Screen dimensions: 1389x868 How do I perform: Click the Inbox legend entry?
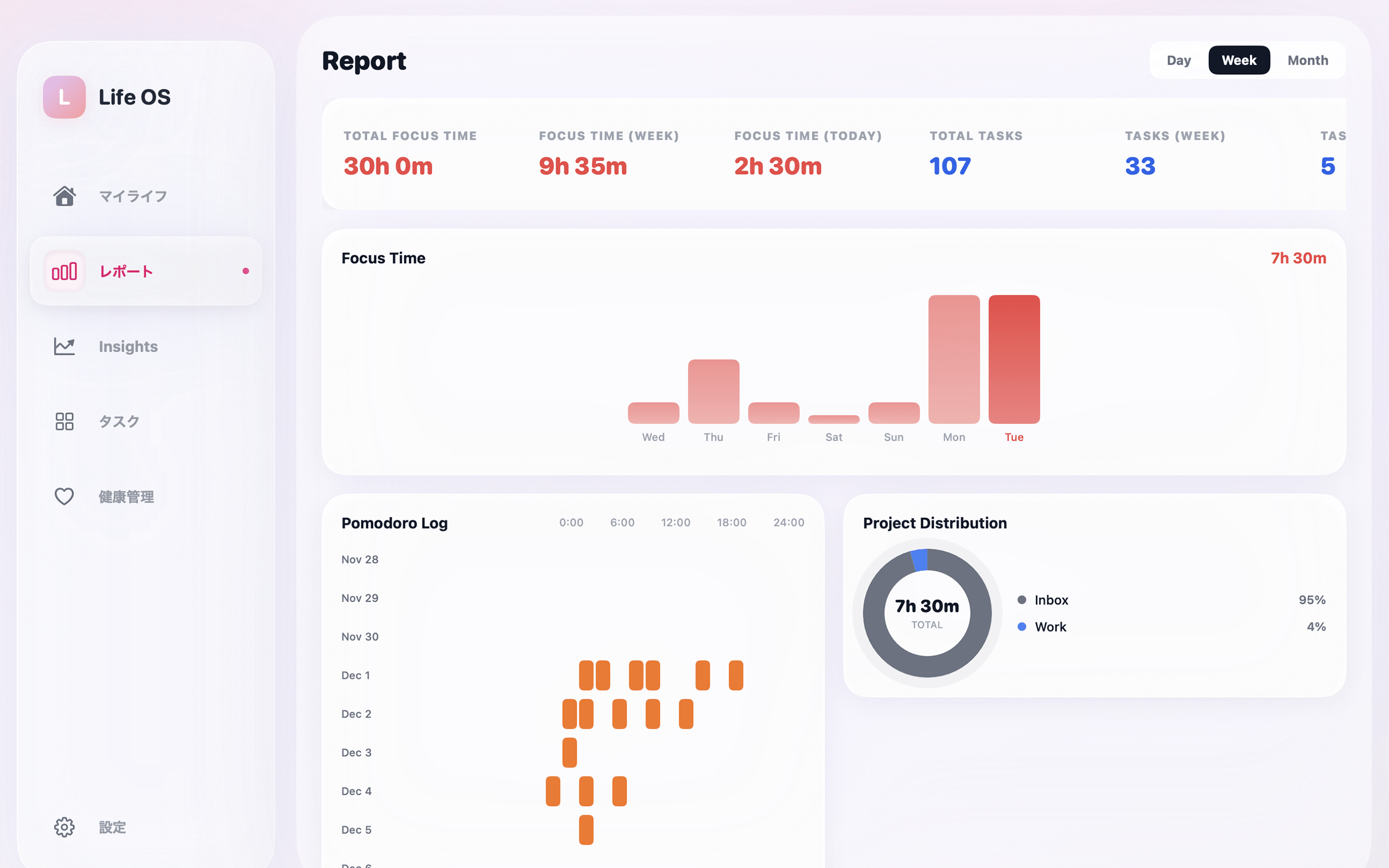coord(1050,600)
